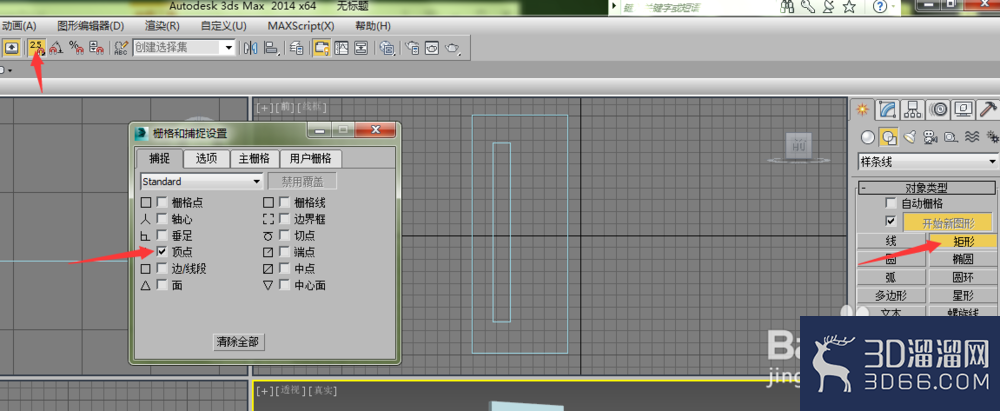Toggle the spinner snap icon

tap(96, 48)
